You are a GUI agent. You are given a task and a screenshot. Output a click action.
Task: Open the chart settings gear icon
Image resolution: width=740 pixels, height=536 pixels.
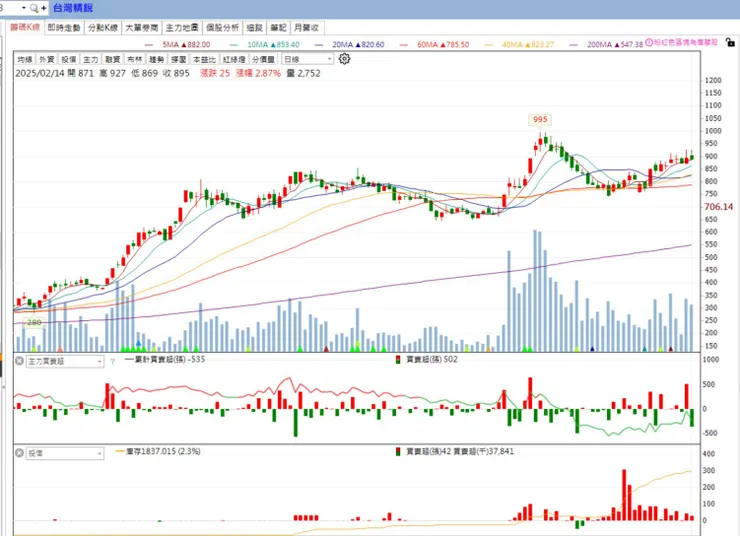point(345,59)
